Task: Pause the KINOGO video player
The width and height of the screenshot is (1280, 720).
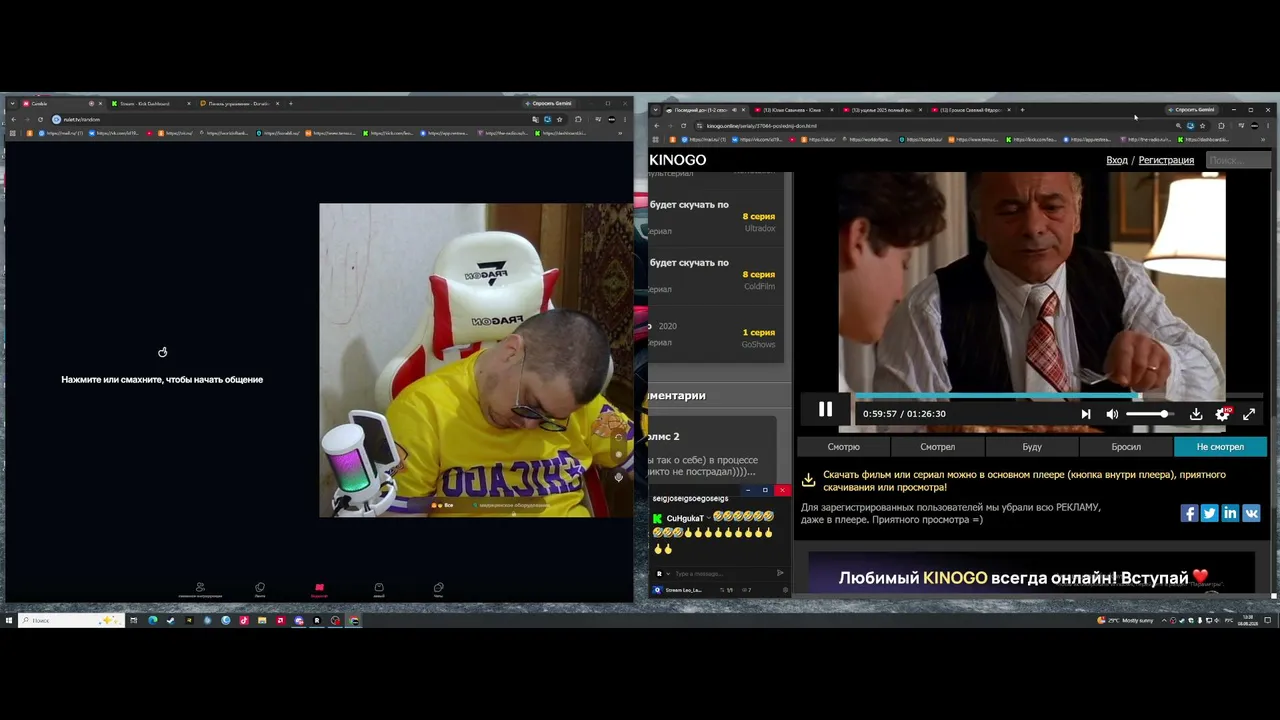Action: pyautogui.click(x=825, y=409)
